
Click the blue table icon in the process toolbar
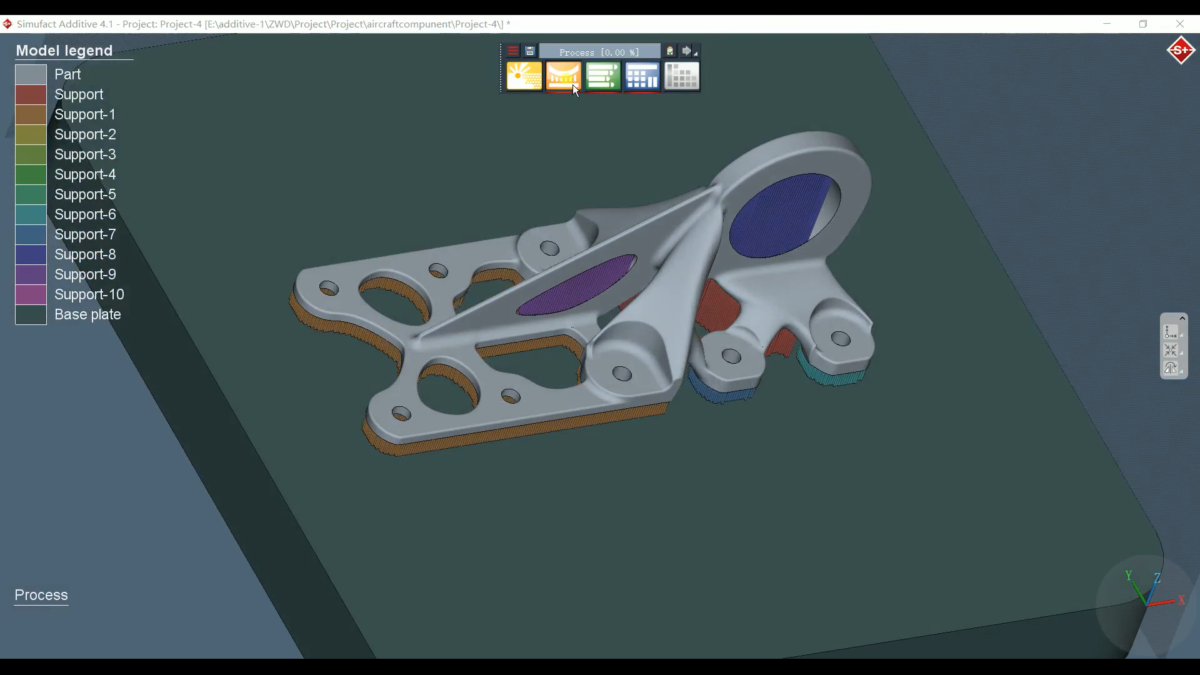tap(642, 76)
